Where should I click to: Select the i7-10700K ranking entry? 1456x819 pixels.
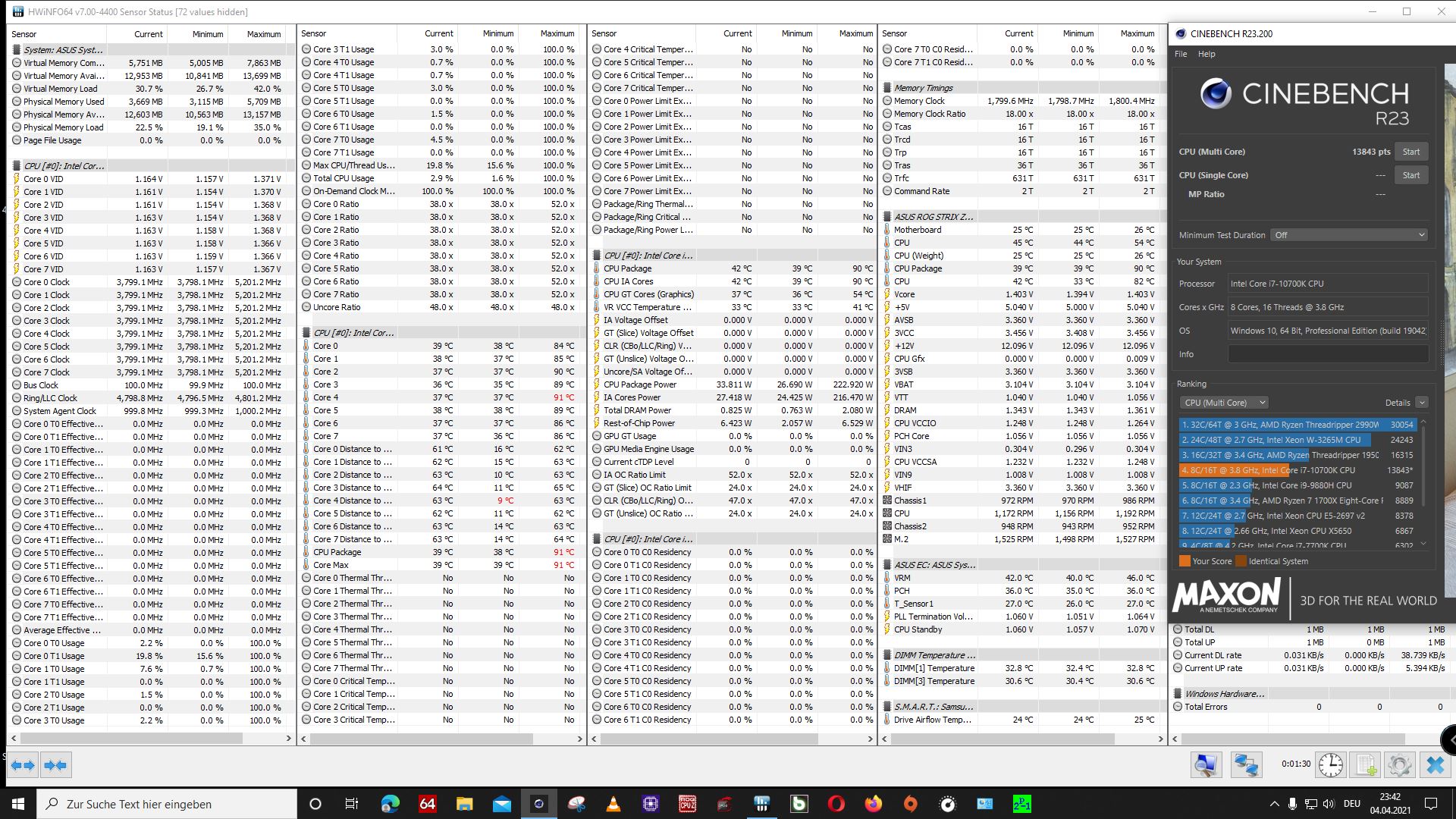pos(1298,470)
